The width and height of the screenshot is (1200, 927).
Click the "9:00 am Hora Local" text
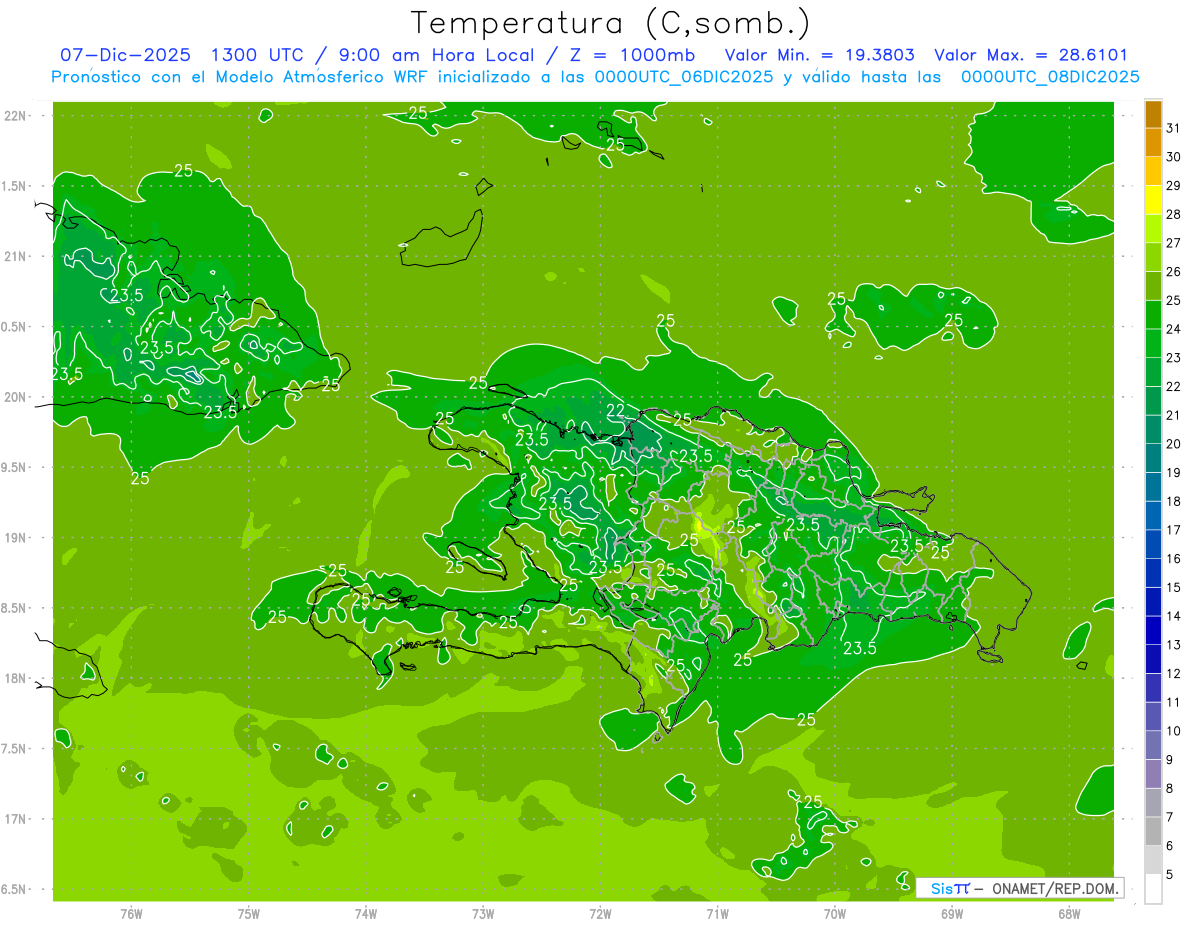coord(440,56)
